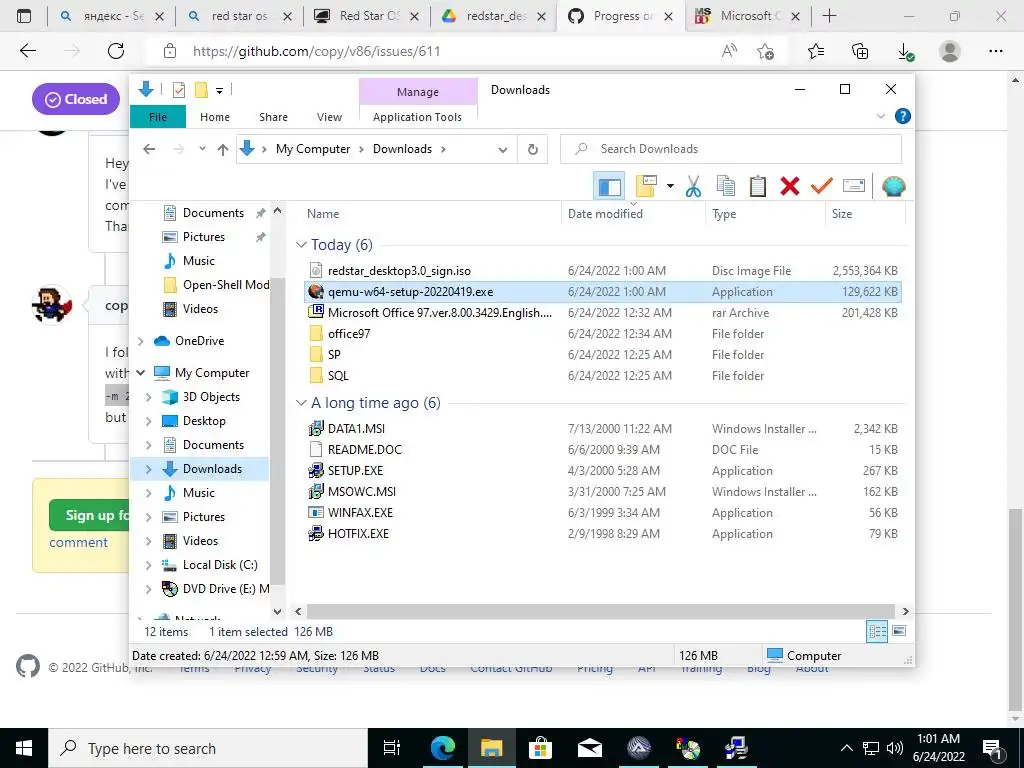Image resolution: width=1024 pixels, height=768 pixels.
Task: Expand OneDrive in navigation tree
Action: 140,341
